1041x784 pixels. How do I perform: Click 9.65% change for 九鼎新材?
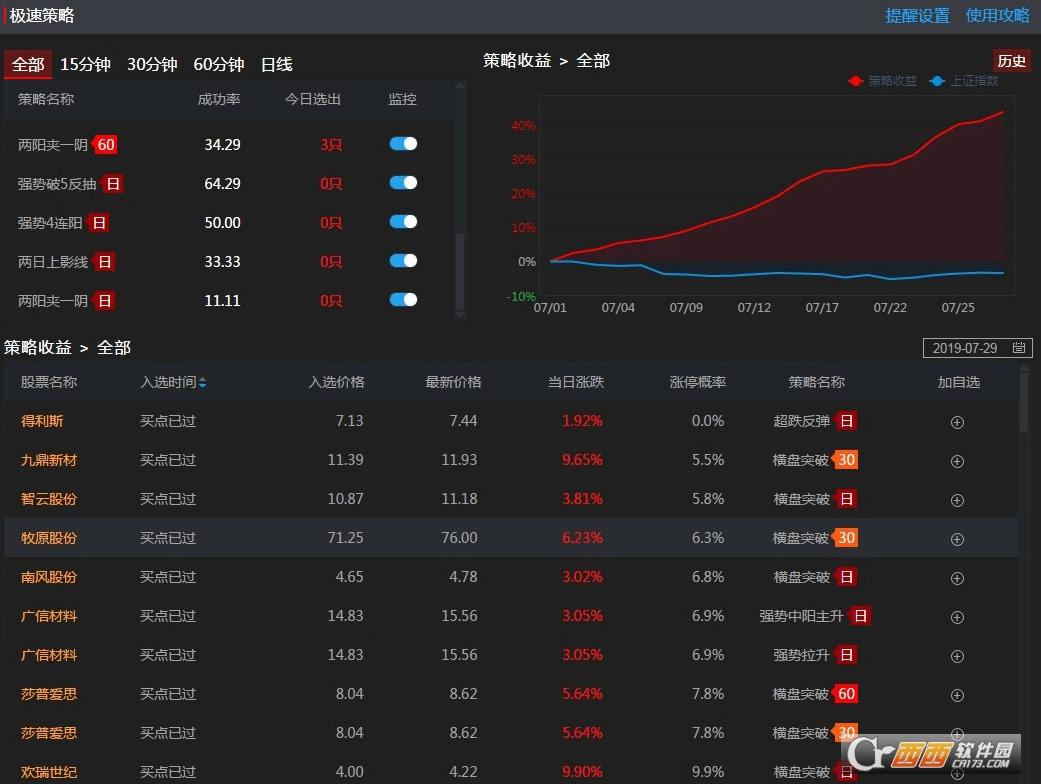click(x=582, y=460)
